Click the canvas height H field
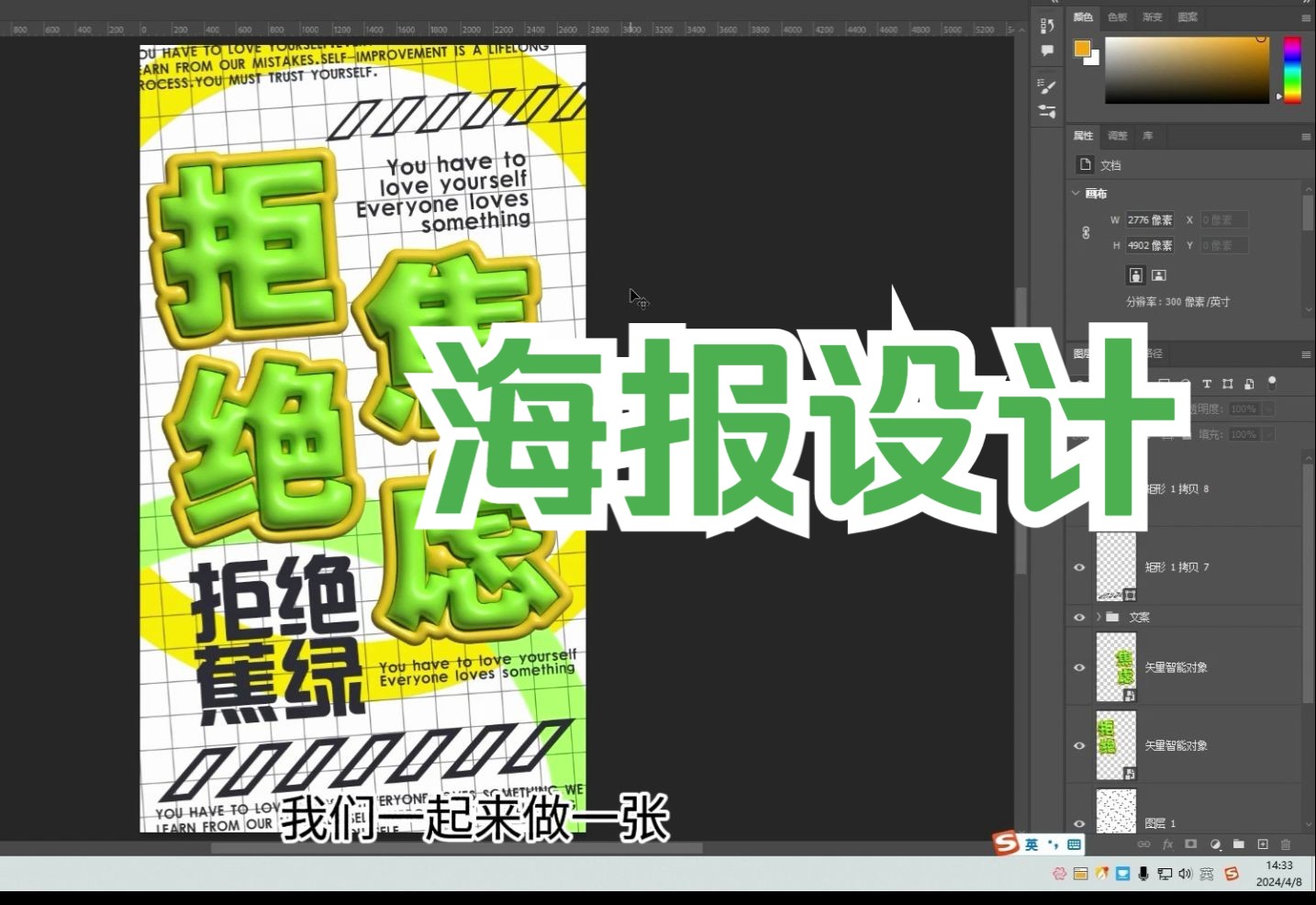This screenshot has width=1316, height=905. coord(1150,246)
